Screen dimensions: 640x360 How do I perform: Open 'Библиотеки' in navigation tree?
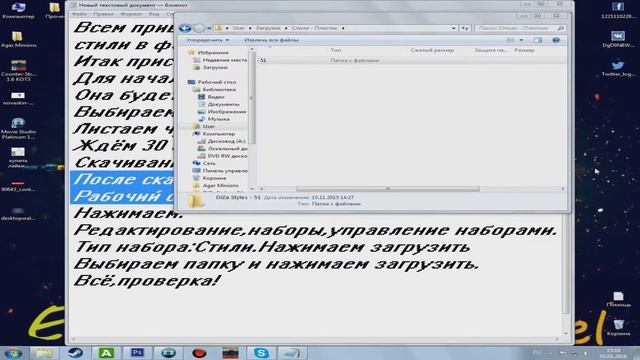coord(219,89)
